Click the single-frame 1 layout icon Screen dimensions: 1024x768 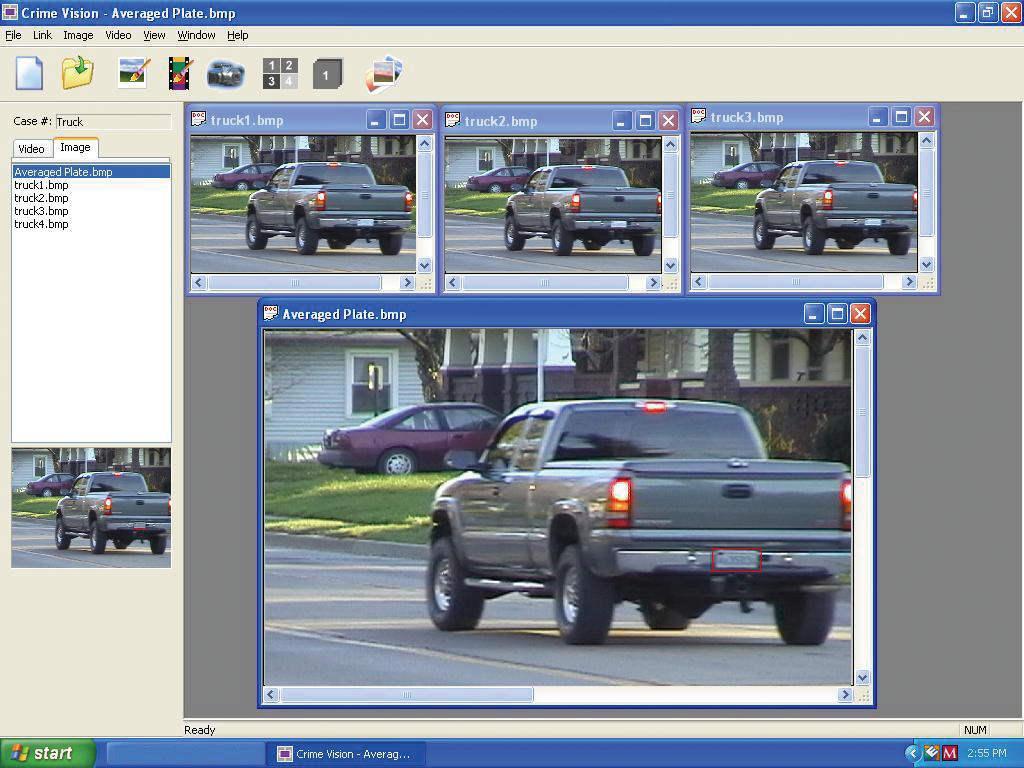pos(326,74)
